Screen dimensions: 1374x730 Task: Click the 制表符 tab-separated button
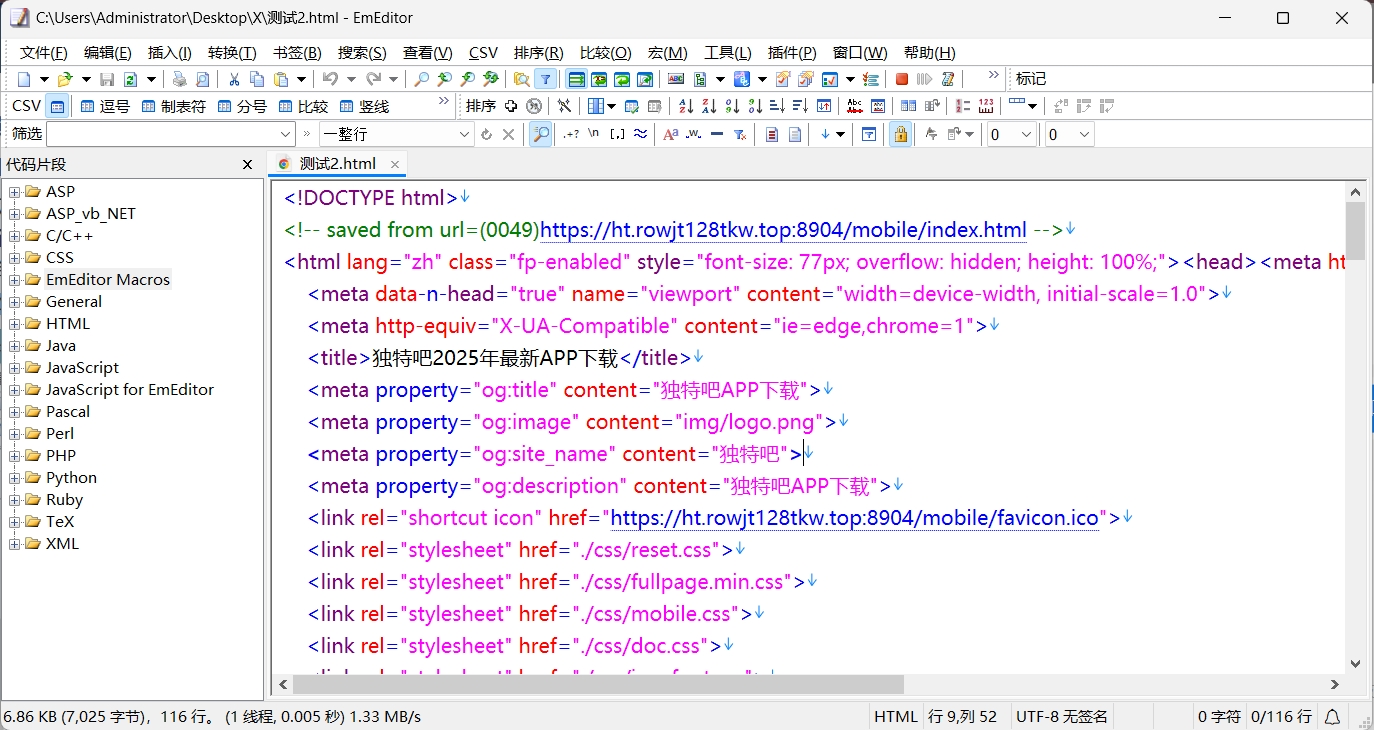click(173, 106)
